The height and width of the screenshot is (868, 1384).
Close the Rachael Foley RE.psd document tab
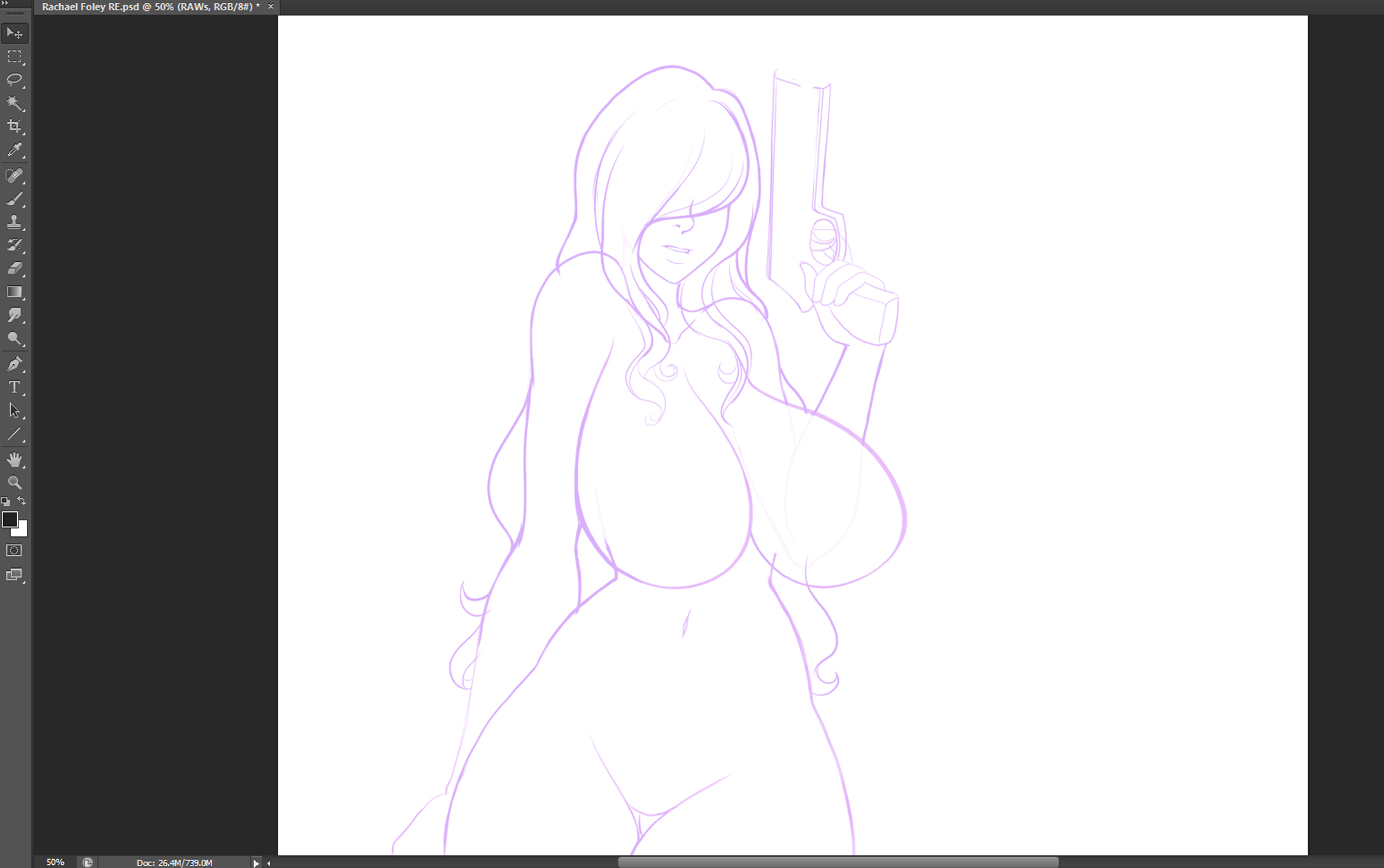[x=271, y=6]
